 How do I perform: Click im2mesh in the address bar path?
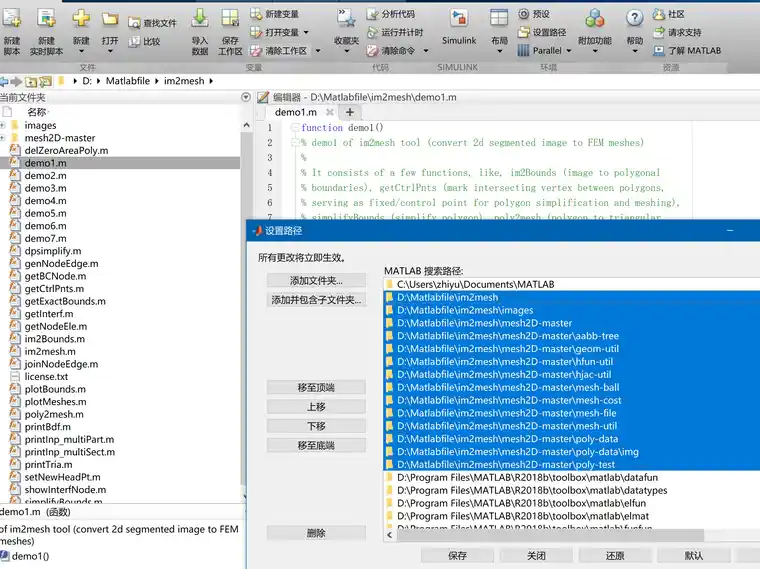point(184,81)
